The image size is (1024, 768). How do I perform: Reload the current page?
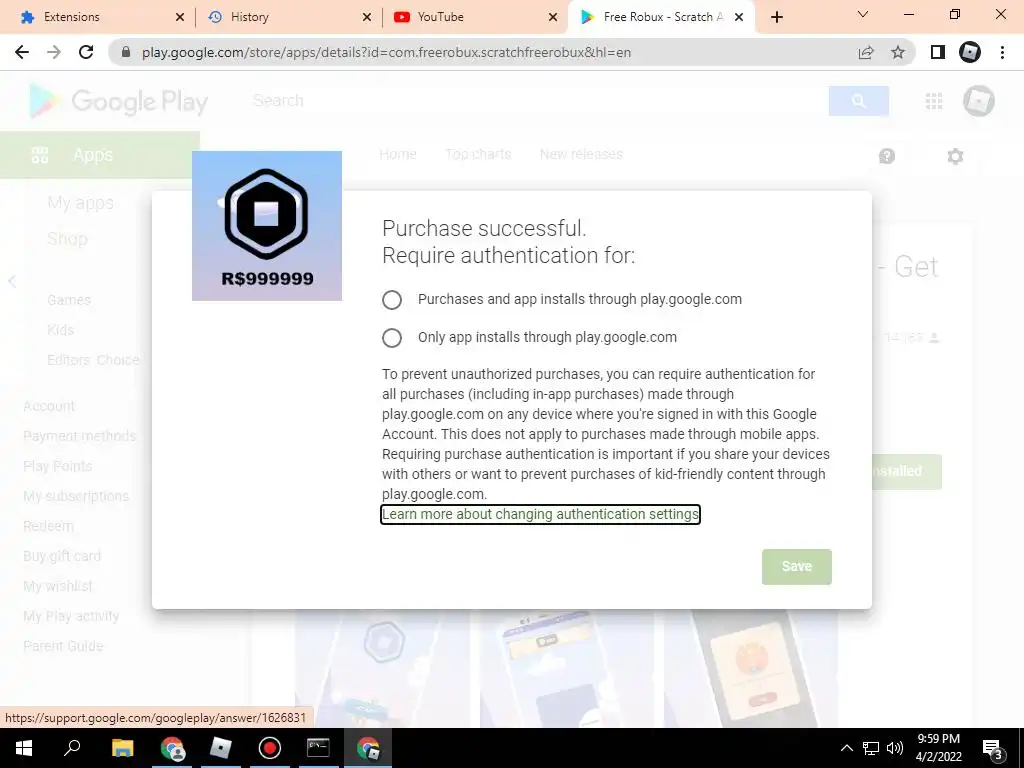86,52
